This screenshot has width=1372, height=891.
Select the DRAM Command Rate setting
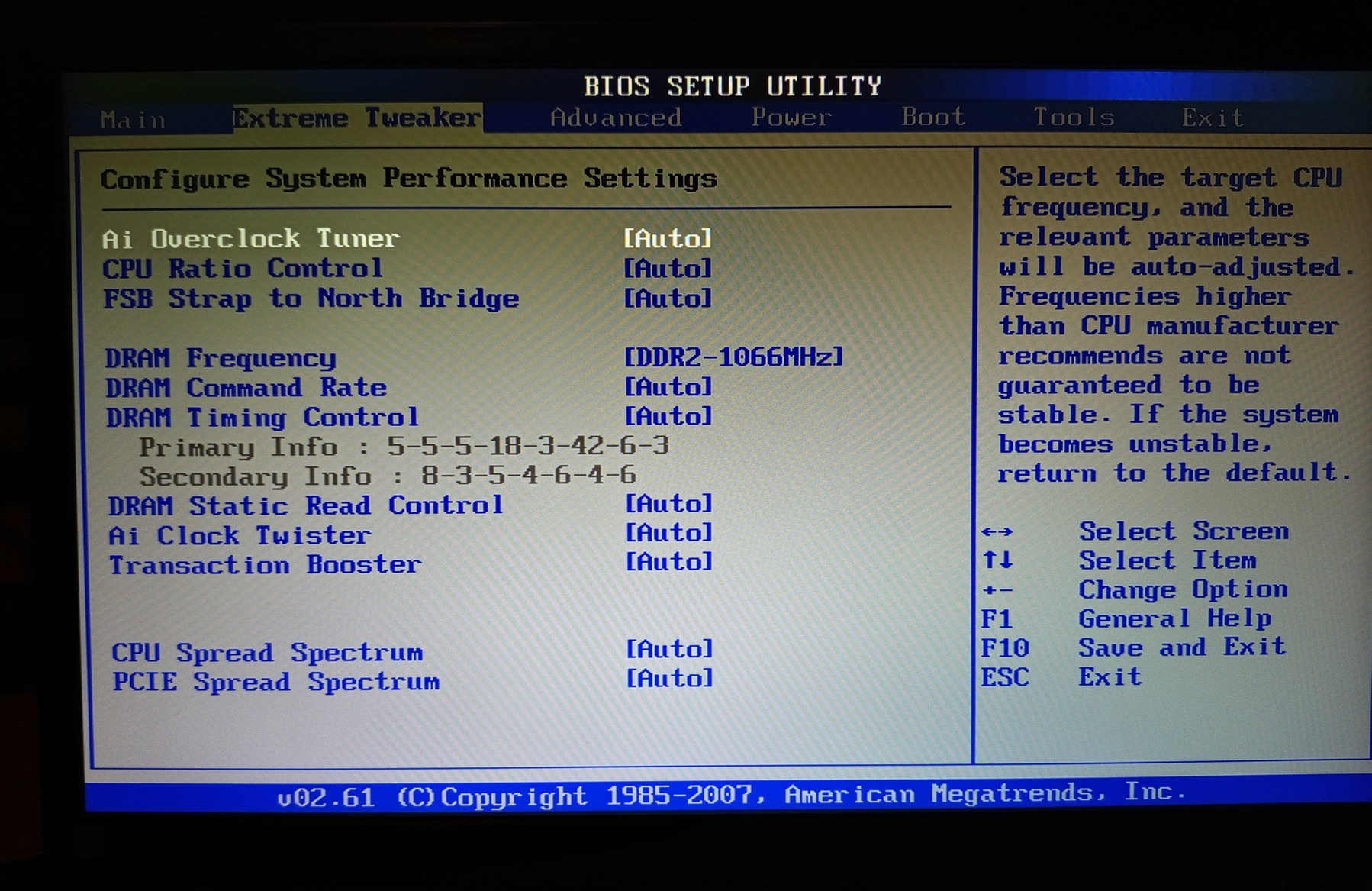pyautogui.click(x=246, y=387)
